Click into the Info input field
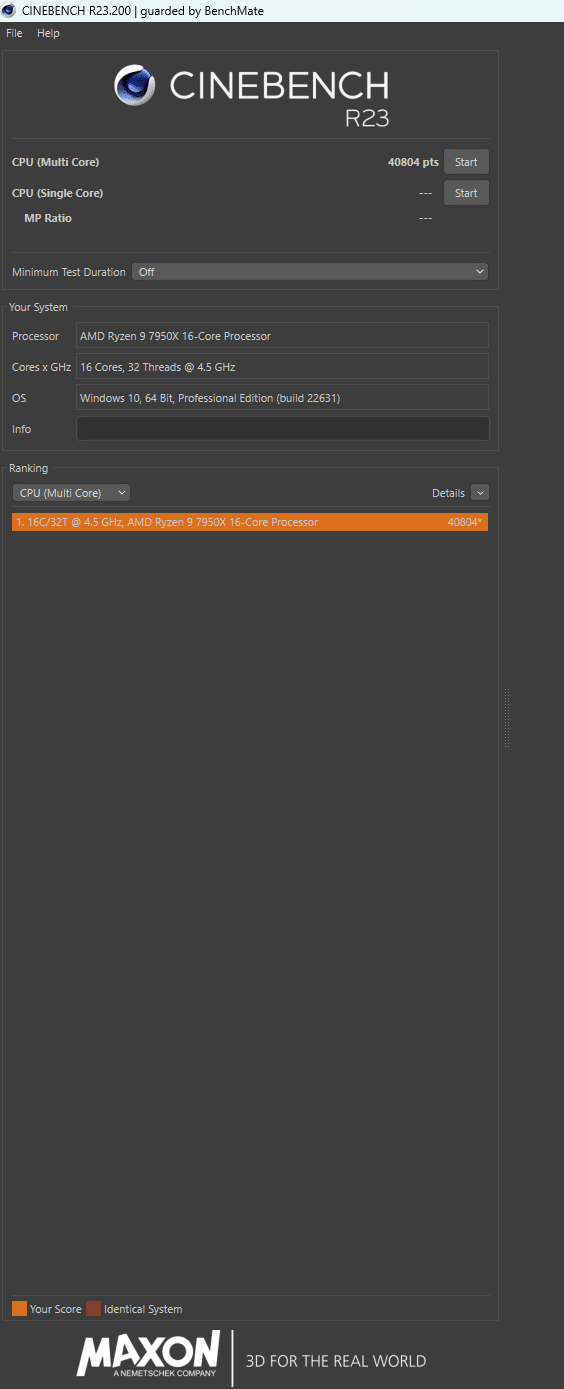This screenshot has height=1389, width=564. [283, 429]
